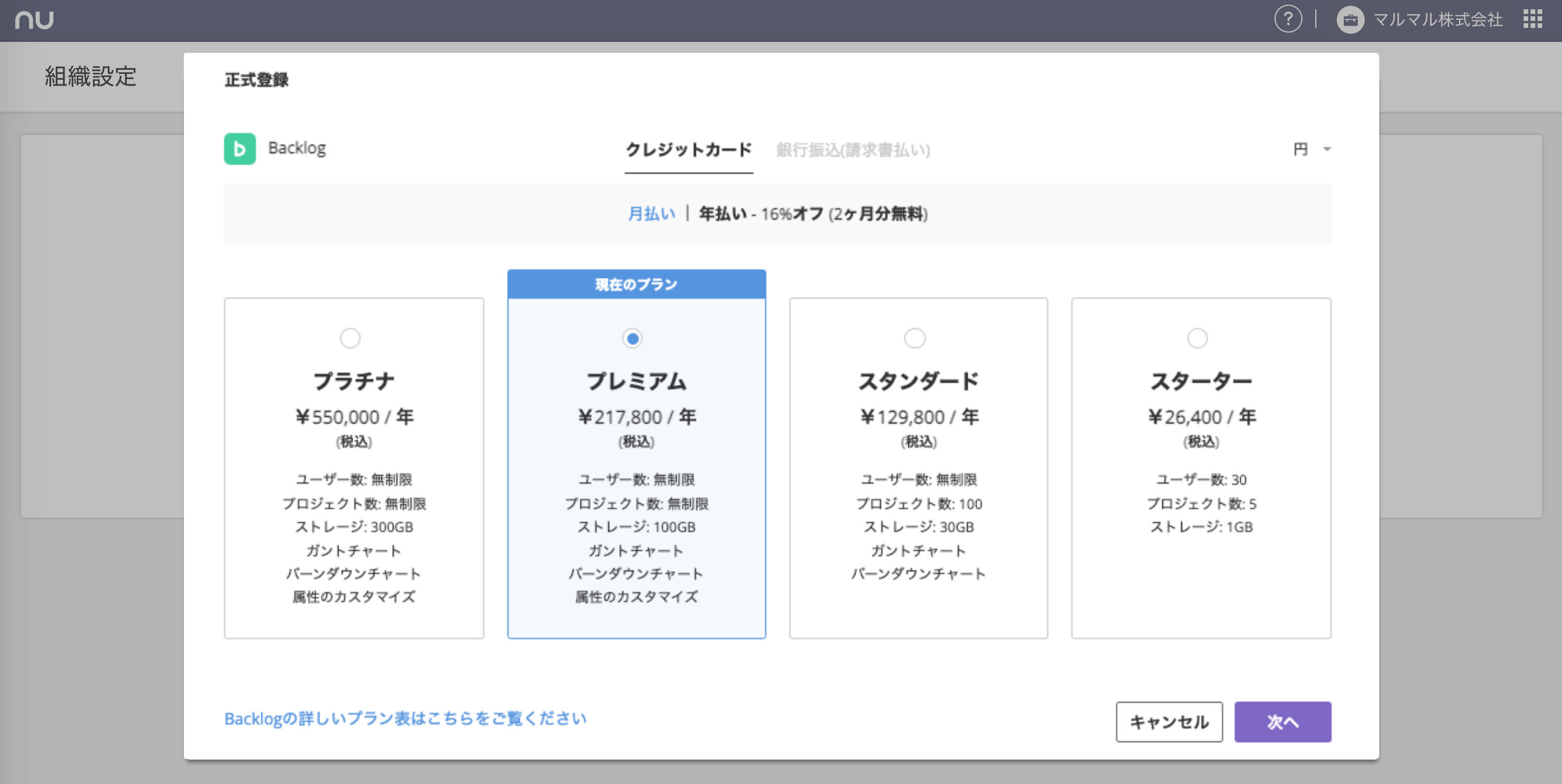The image size is (1562, 784).
Task: Select the プラチナ plan radio button
Action: pyautogui.click(x=350, y=337)
